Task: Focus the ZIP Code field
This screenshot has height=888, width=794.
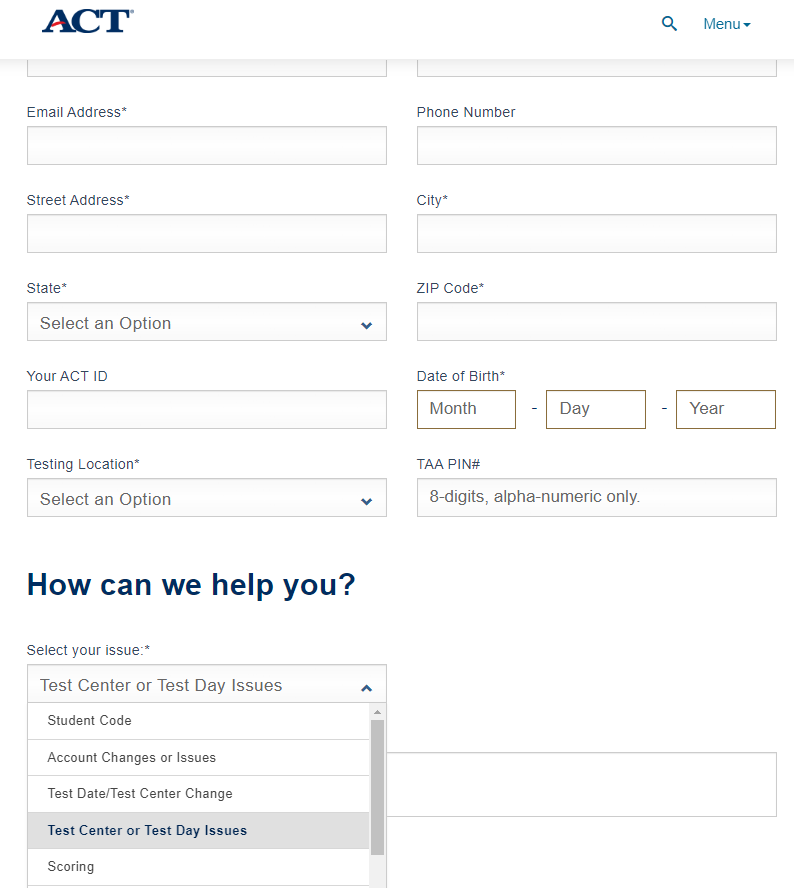Action: click(597, 322)
